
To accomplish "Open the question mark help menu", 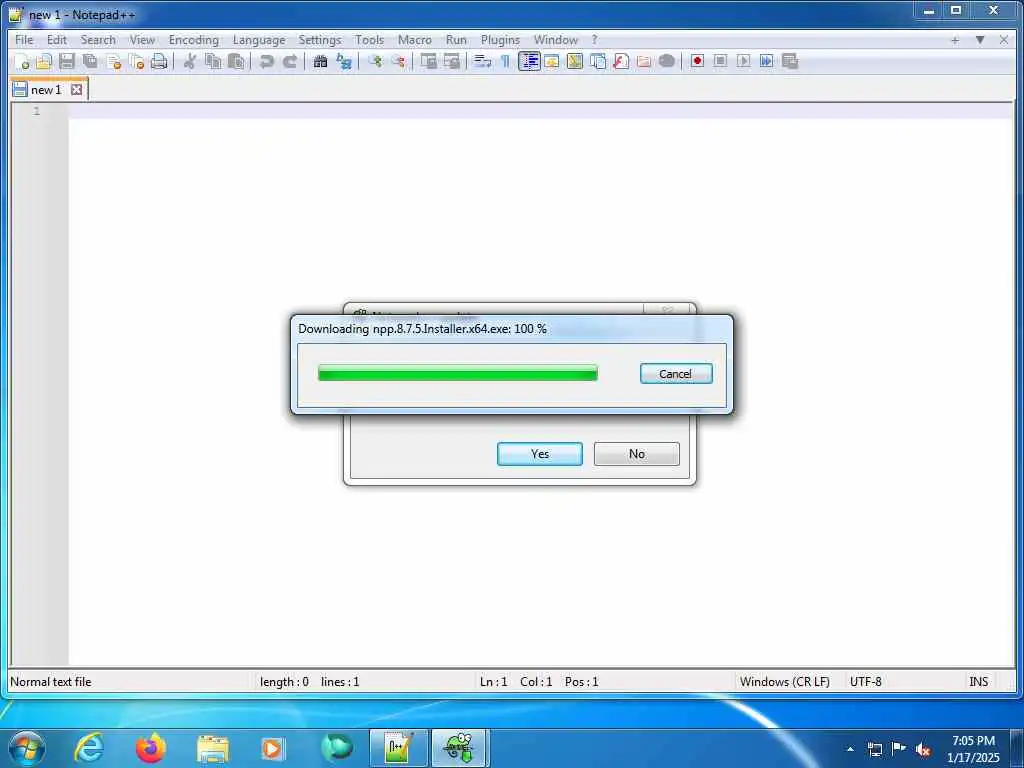I will 594,40.
